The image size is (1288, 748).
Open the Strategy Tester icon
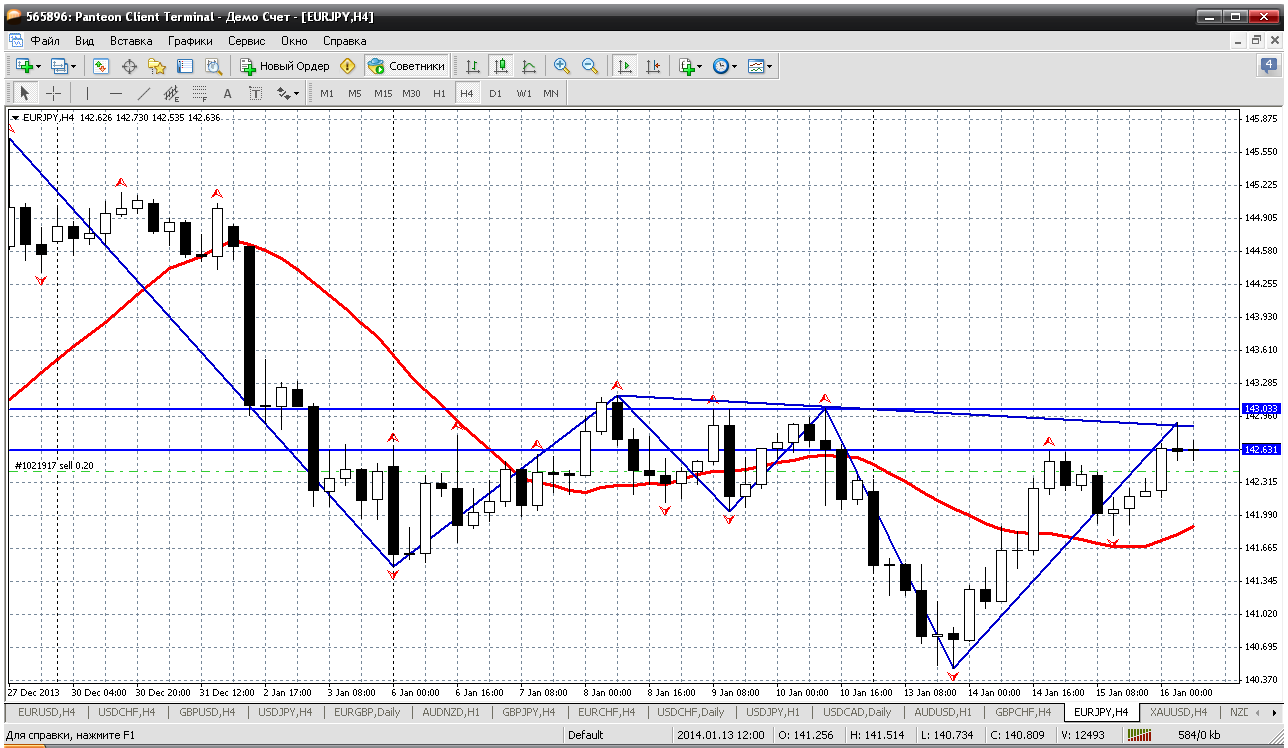point(213,66)
